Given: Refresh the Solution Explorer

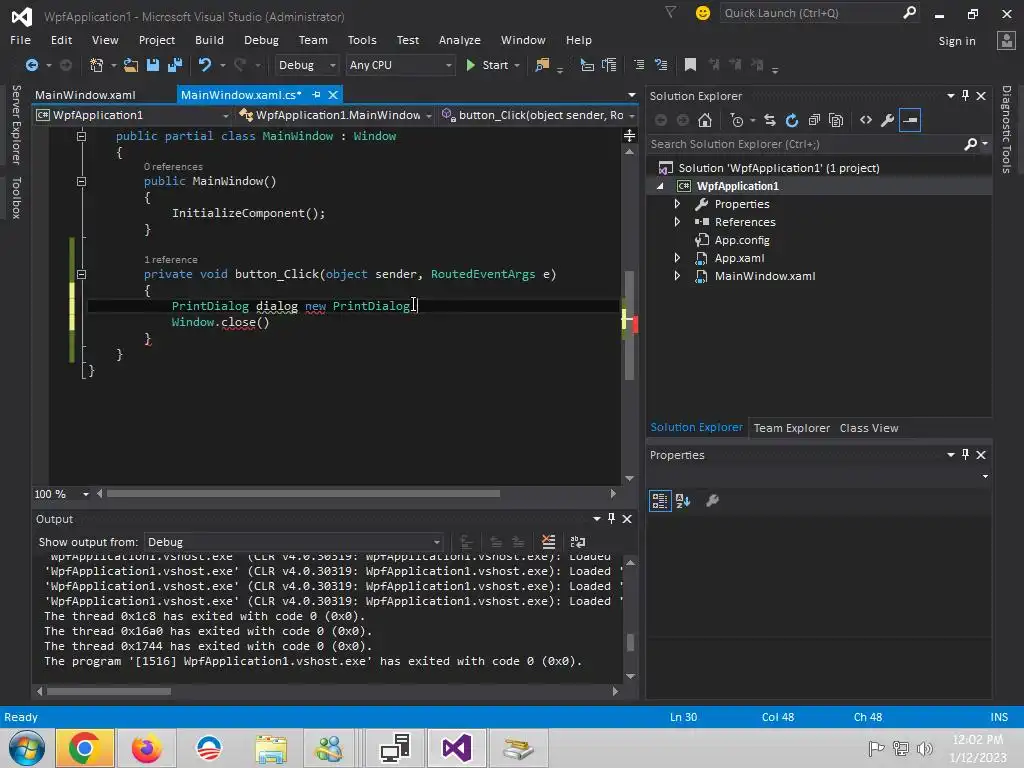Looking at the screenshot, I should (792, 120).
